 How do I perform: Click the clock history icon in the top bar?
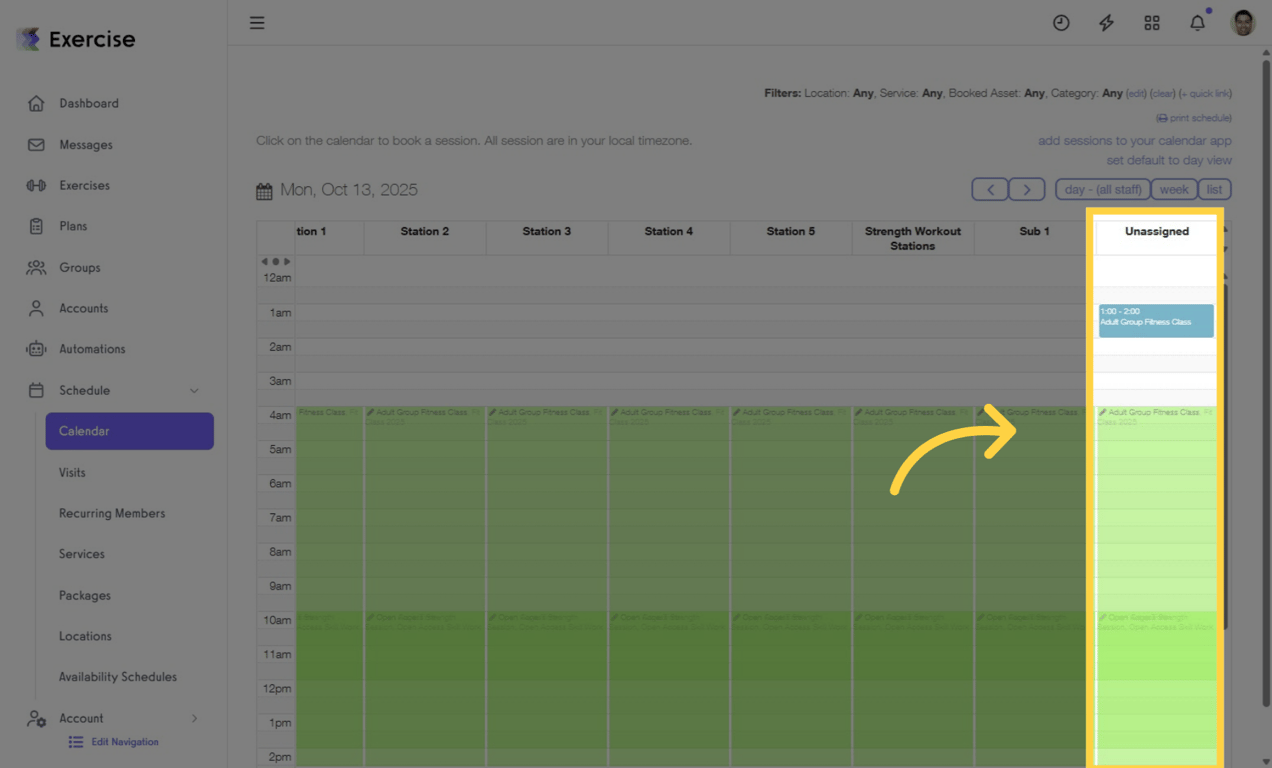click(1061, 22)
